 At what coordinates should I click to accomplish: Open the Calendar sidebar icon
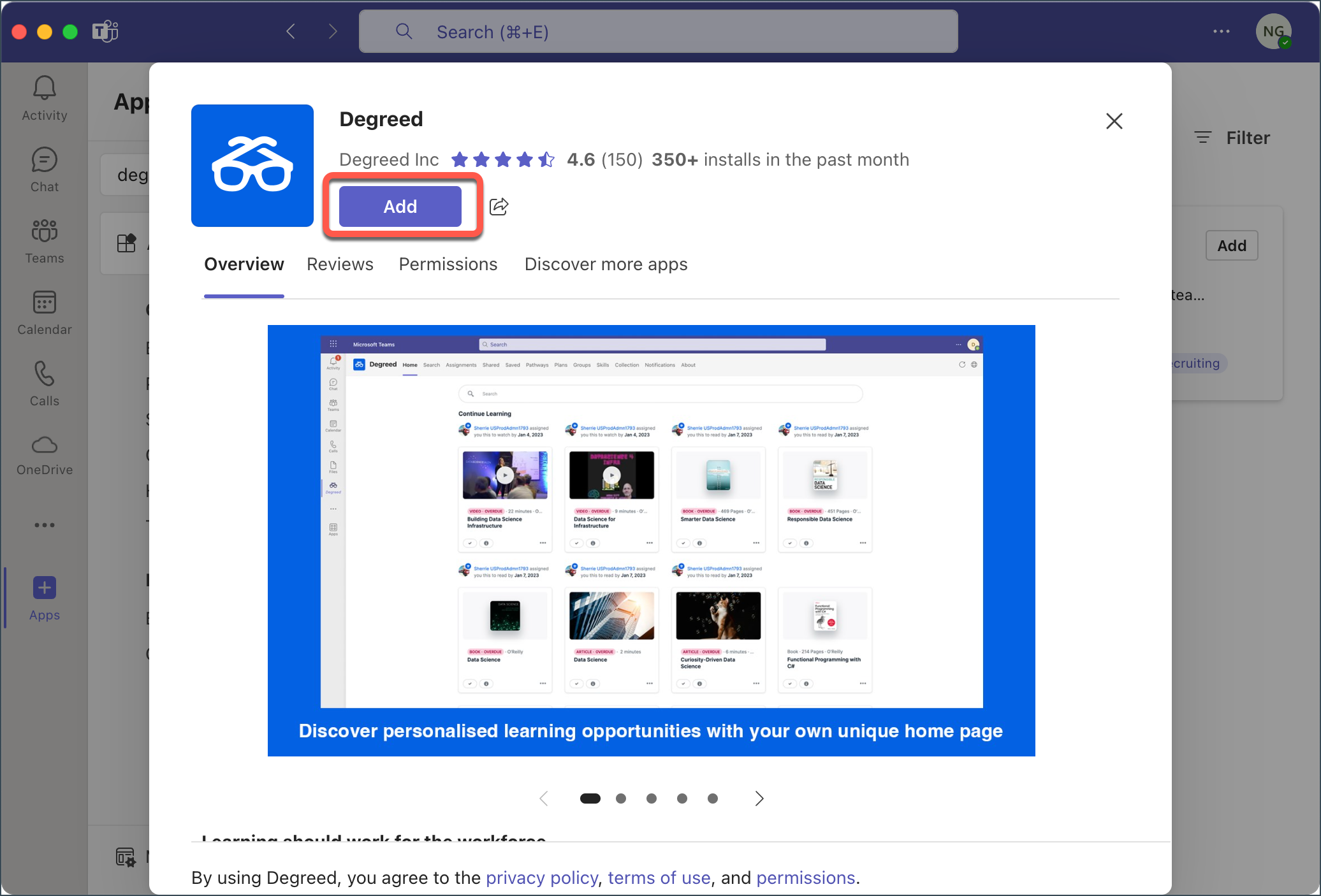click(x=44, y=312)
